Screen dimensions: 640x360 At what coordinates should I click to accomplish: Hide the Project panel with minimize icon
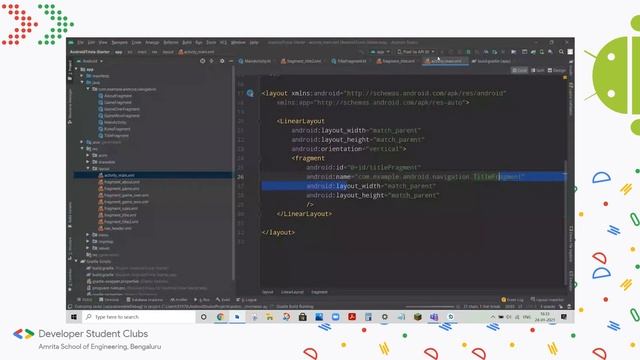[231, 61]
